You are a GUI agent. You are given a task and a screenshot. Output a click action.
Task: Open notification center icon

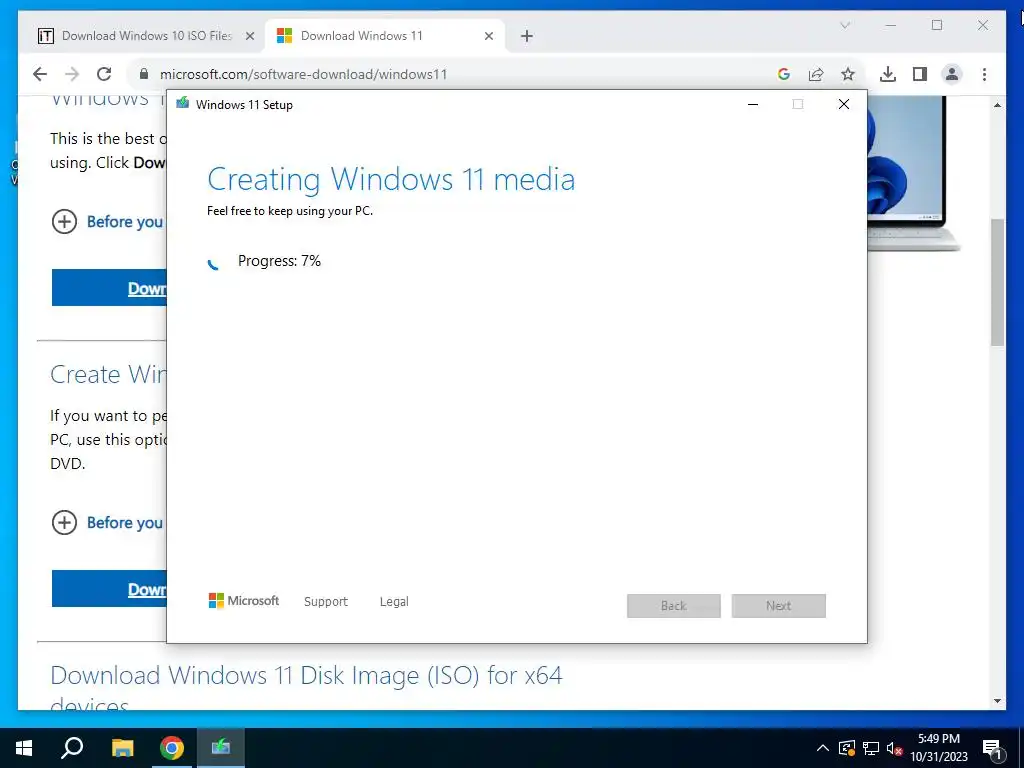click(x=992, y=748)
